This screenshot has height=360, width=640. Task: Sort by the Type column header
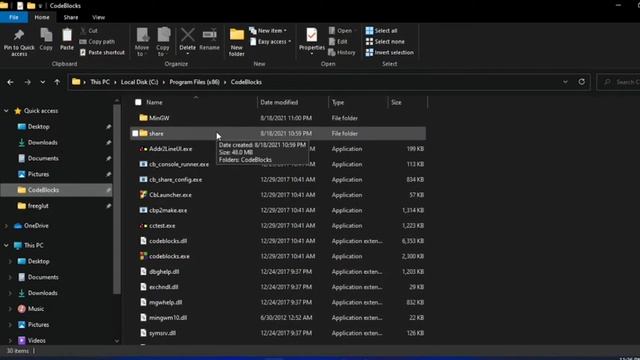pyautogui.click(x=338, y=102)
